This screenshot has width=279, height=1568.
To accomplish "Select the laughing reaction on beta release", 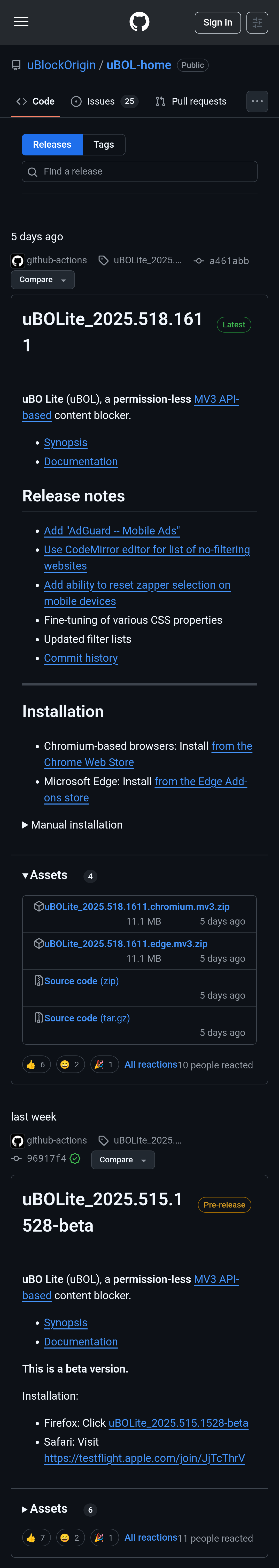I will coord(70,1538).
